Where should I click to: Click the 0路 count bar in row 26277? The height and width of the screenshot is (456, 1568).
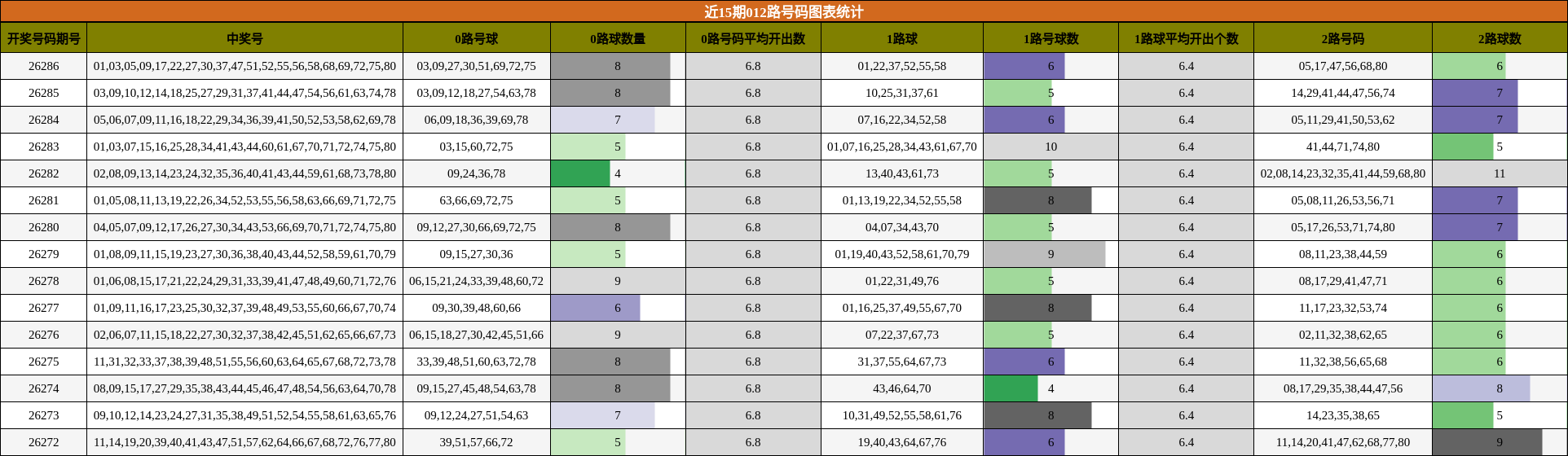click(x=596, y=308)
